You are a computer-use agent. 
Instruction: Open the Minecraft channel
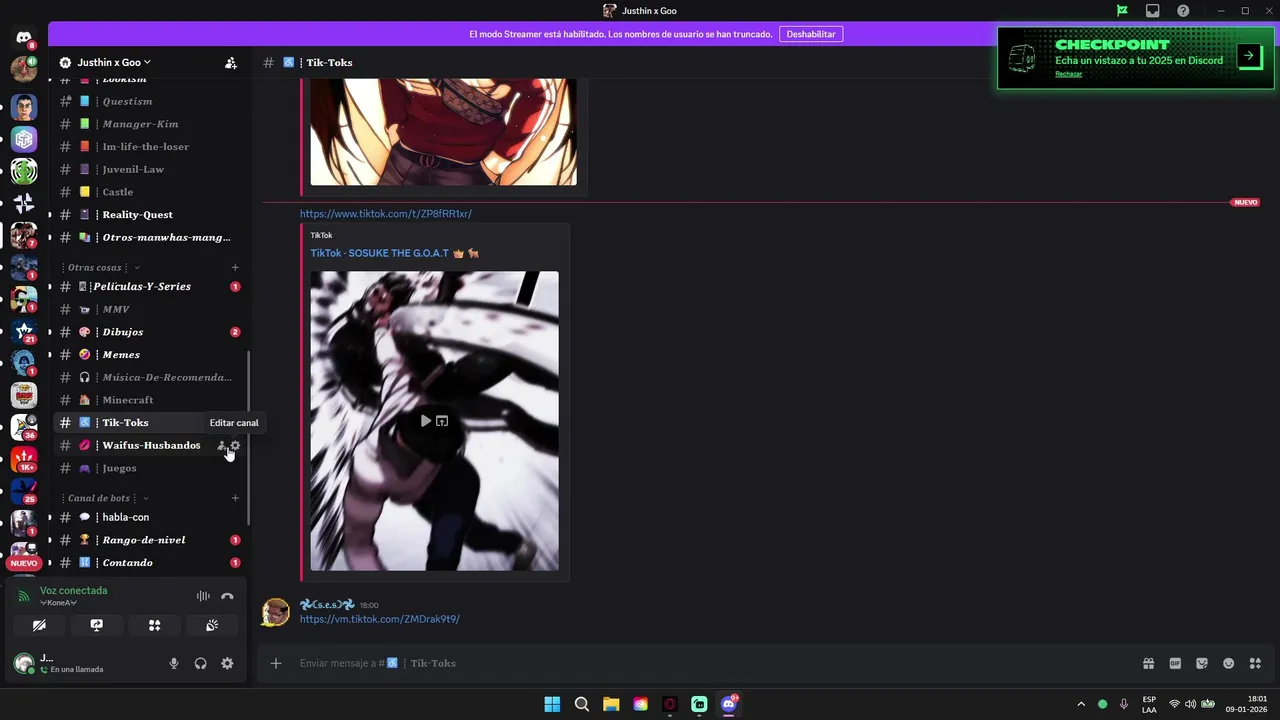149,400
